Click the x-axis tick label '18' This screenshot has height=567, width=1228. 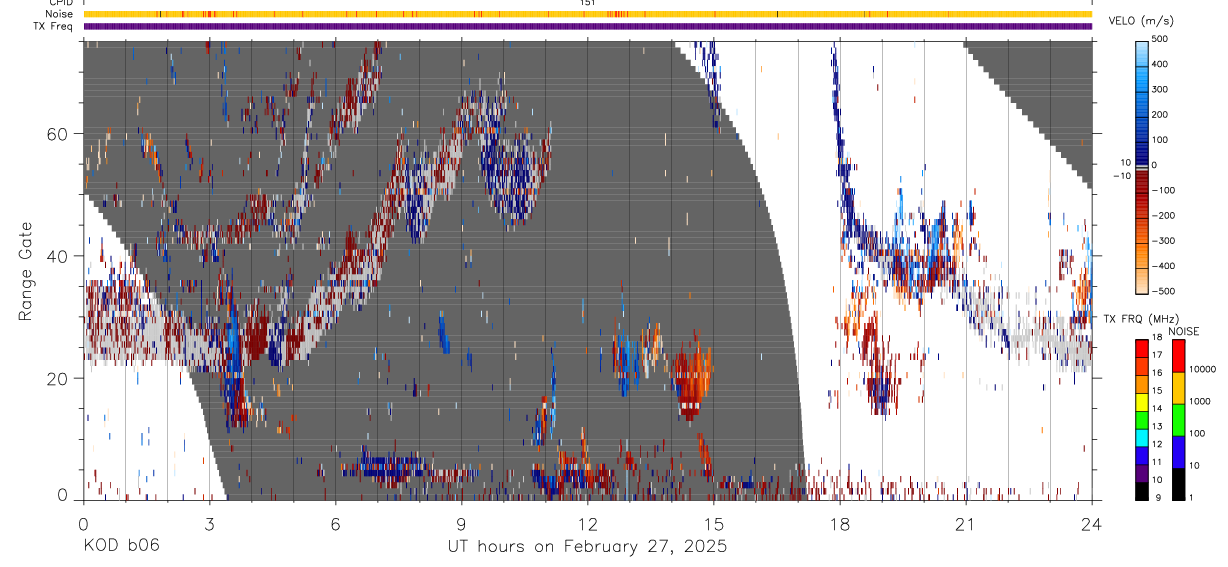[x=839, y=524]
